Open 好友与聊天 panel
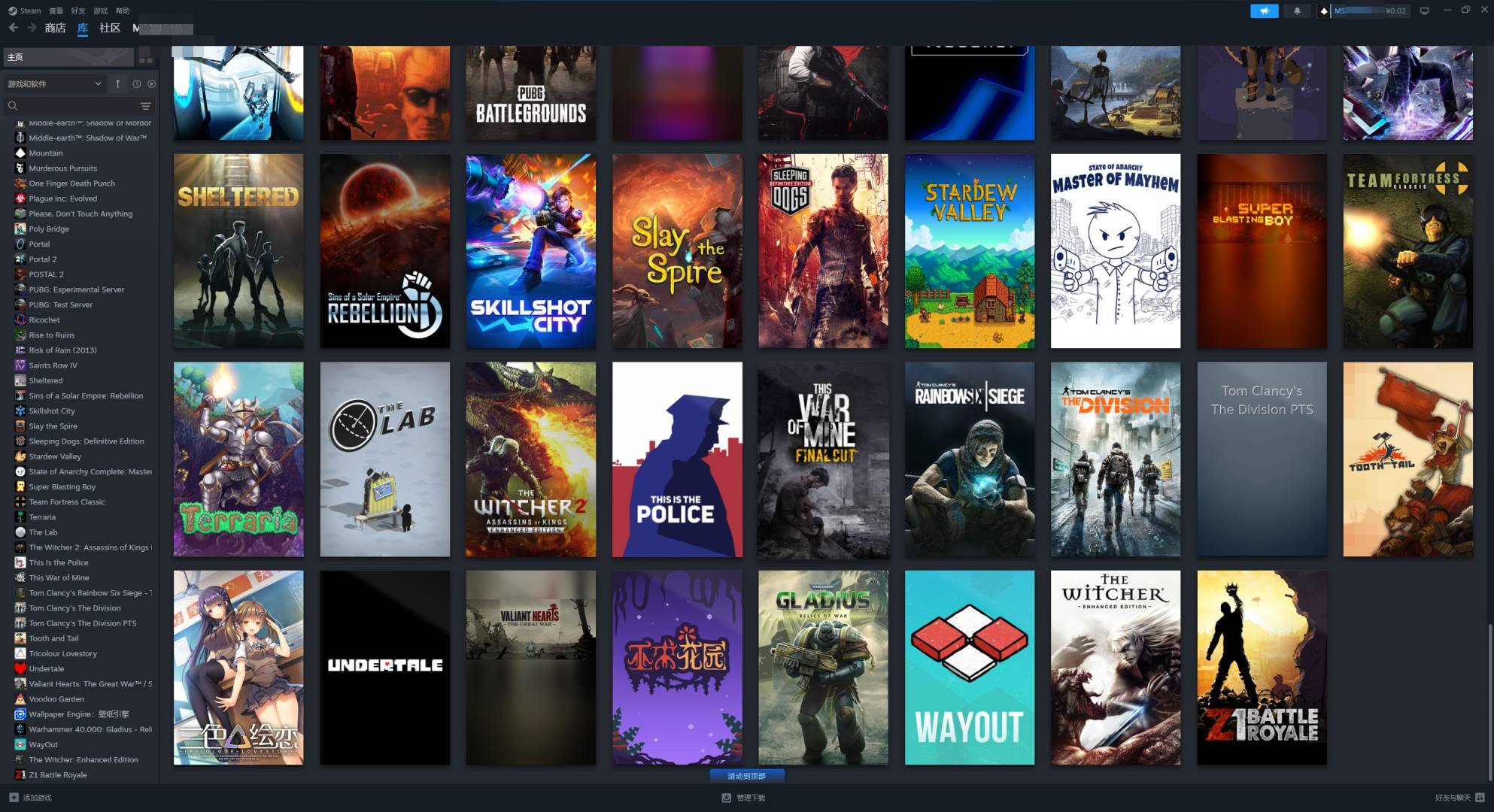The width and height of the screenshot is (1494, 812). pos(1452,797)
